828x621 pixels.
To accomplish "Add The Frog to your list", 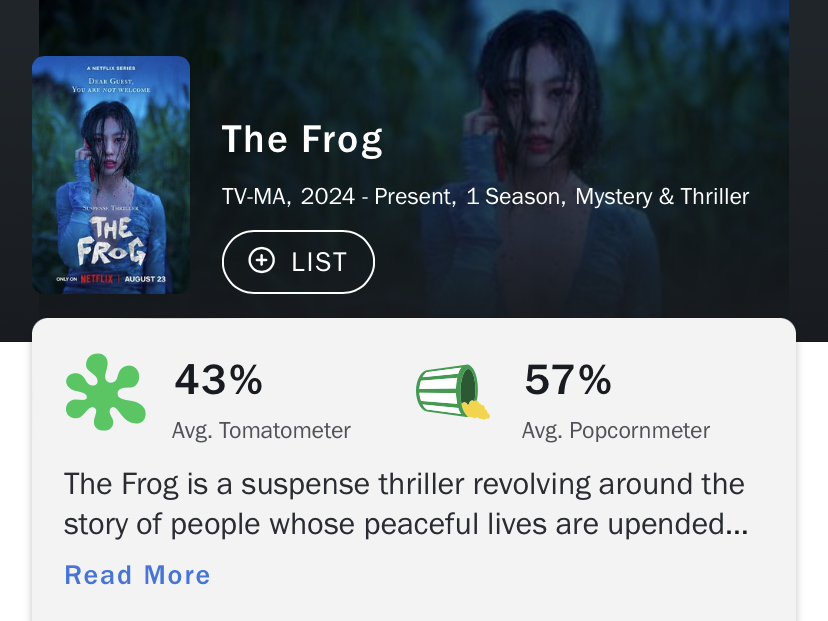I will [298, 262].
